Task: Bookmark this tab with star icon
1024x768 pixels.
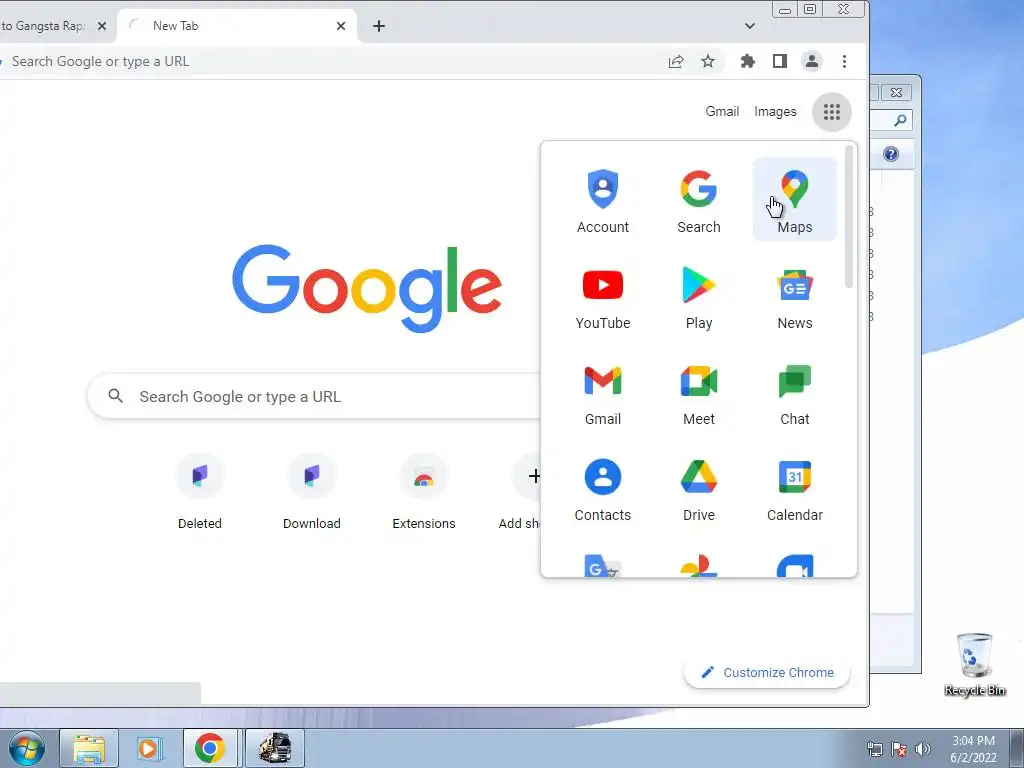Action: pyautogui.click(x=708, y=61)
